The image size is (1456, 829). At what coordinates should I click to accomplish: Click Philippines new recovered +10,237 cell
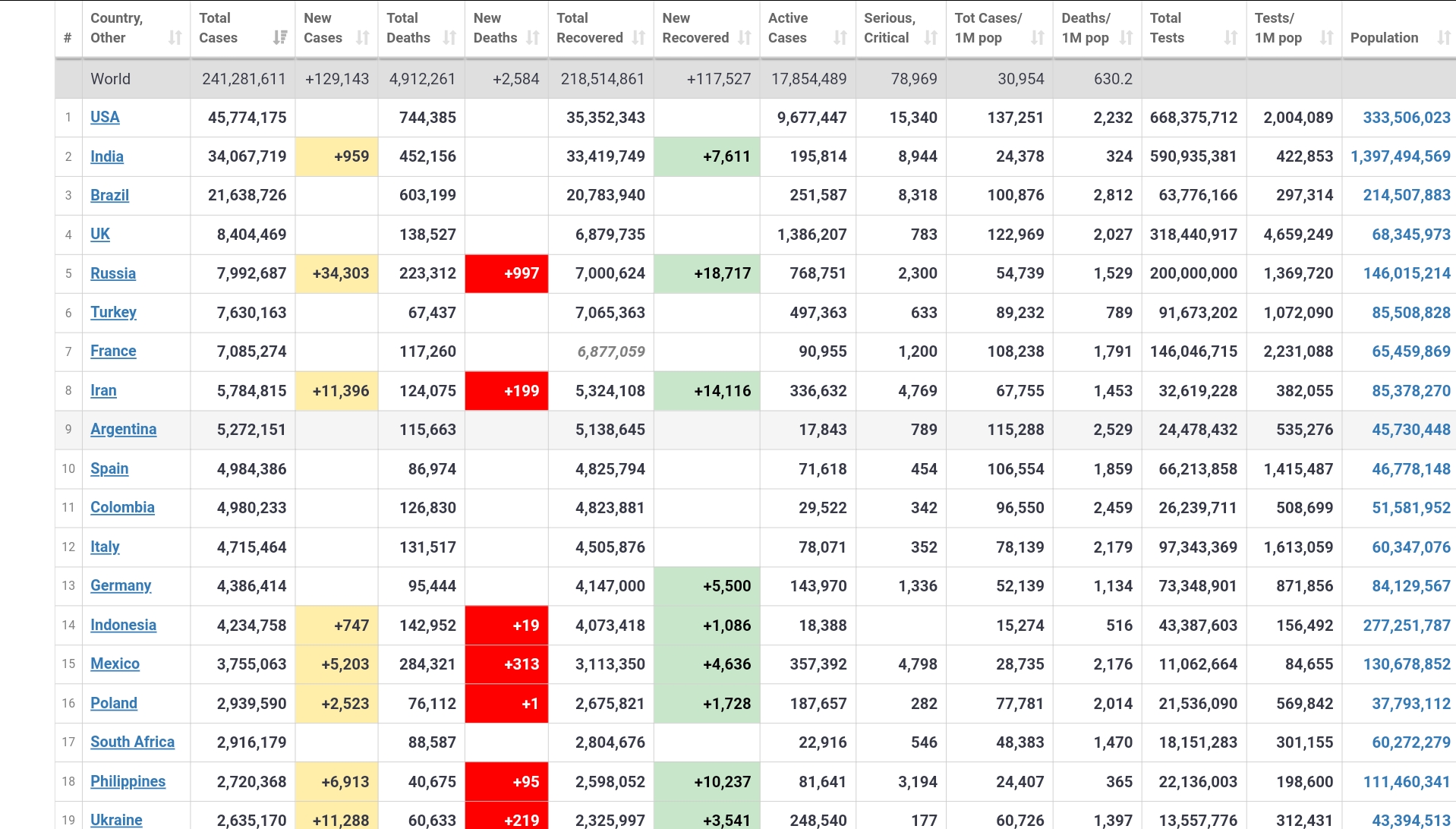pyautogui.click(x=707, y=782)
